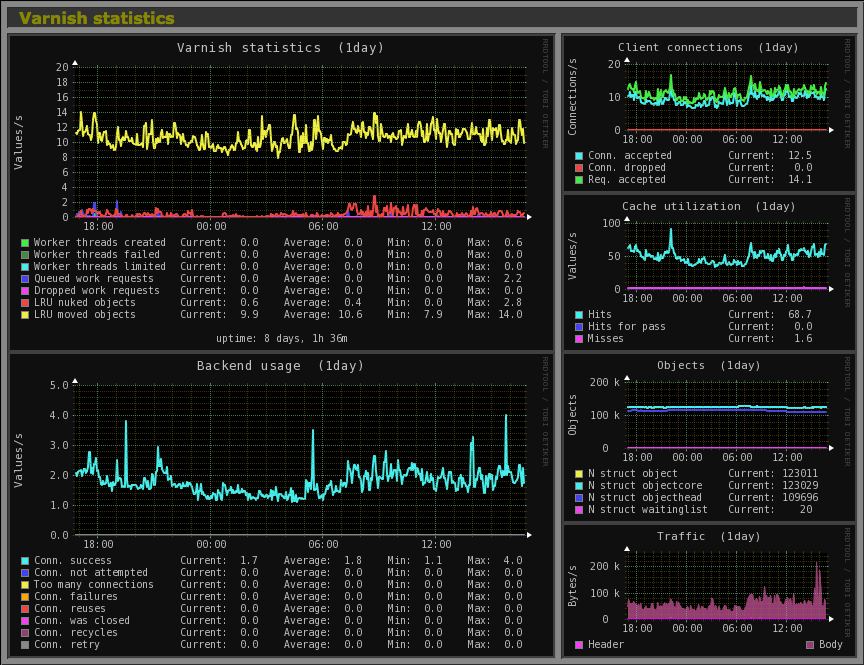Click the 'uptime: 8 days, 1h 36m' text
This screenshot has height=665, width=864.
[x=282, y=338]
